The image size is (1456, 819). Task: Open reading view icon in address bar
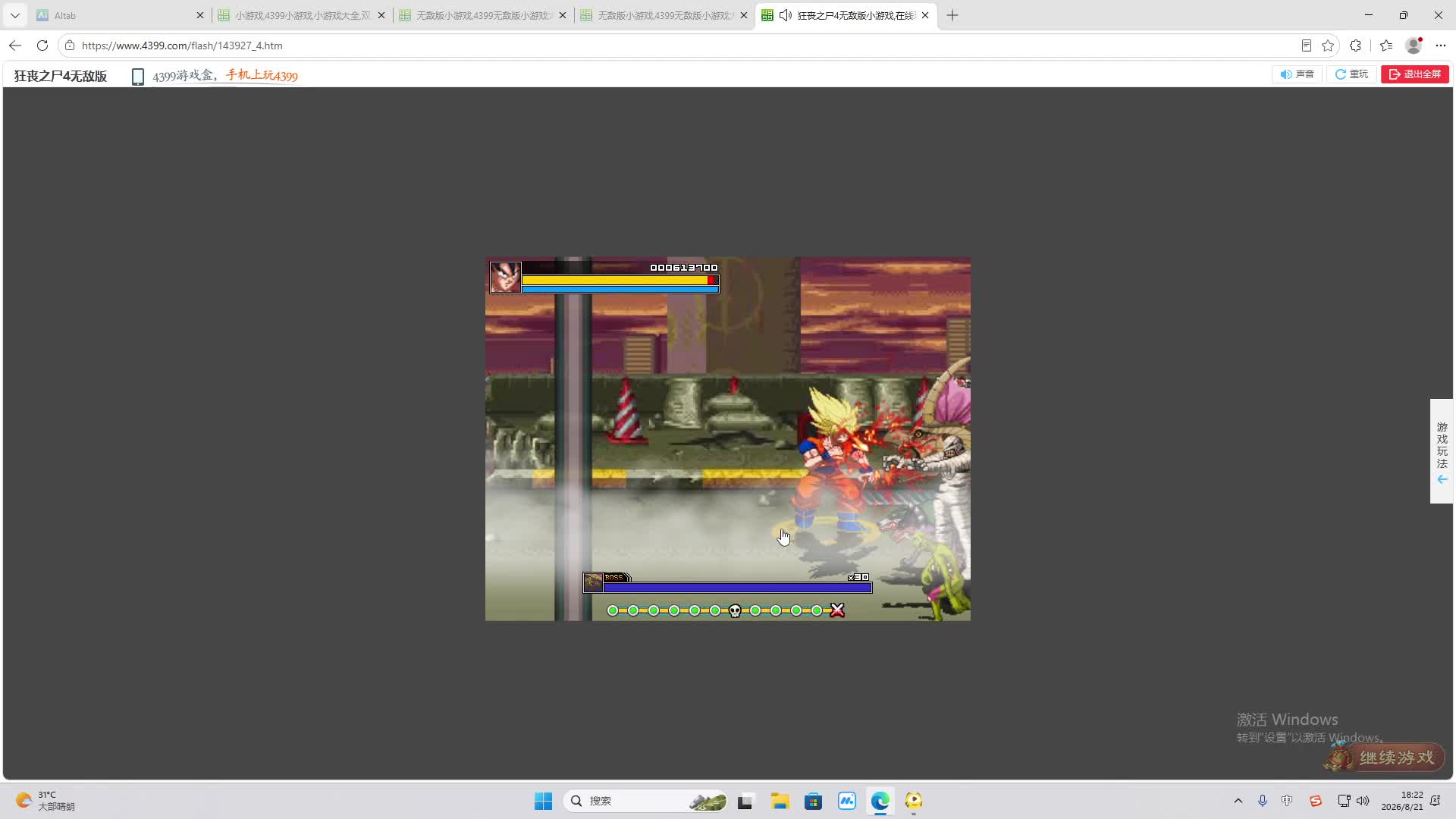1306,45
